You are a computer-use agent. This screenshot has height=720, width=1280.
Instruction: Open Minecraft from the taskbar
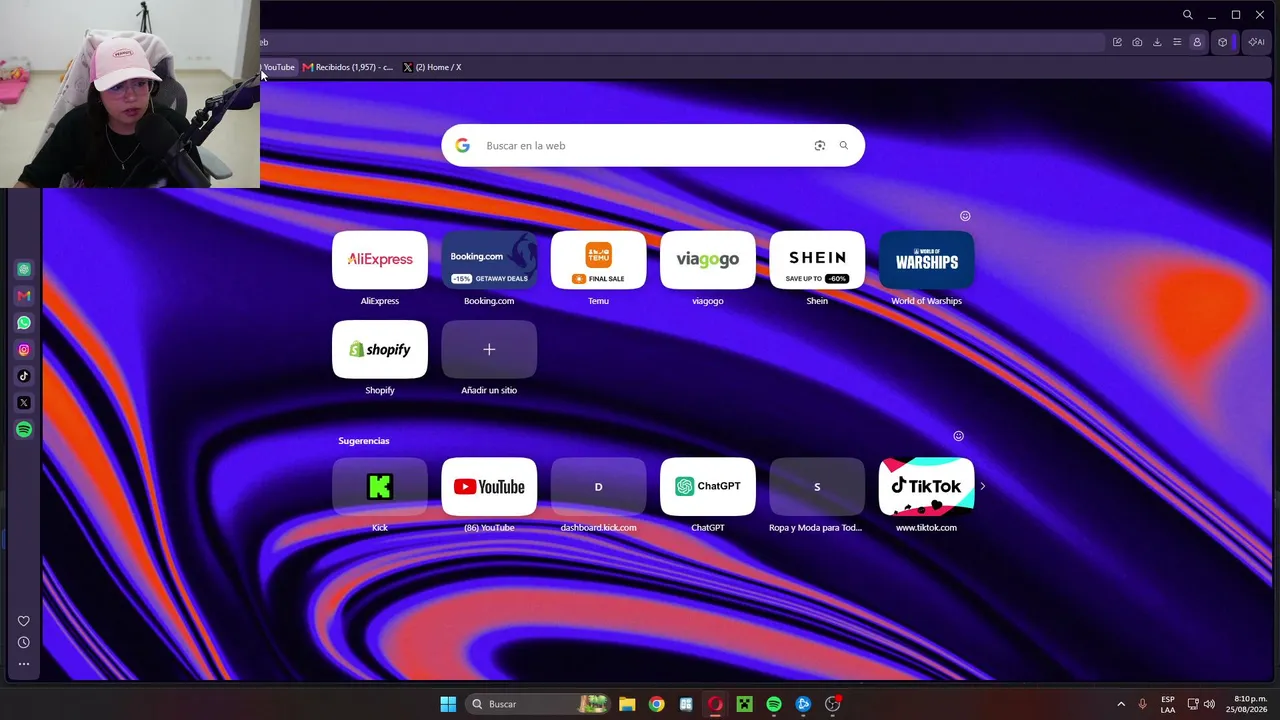[744, 704]
